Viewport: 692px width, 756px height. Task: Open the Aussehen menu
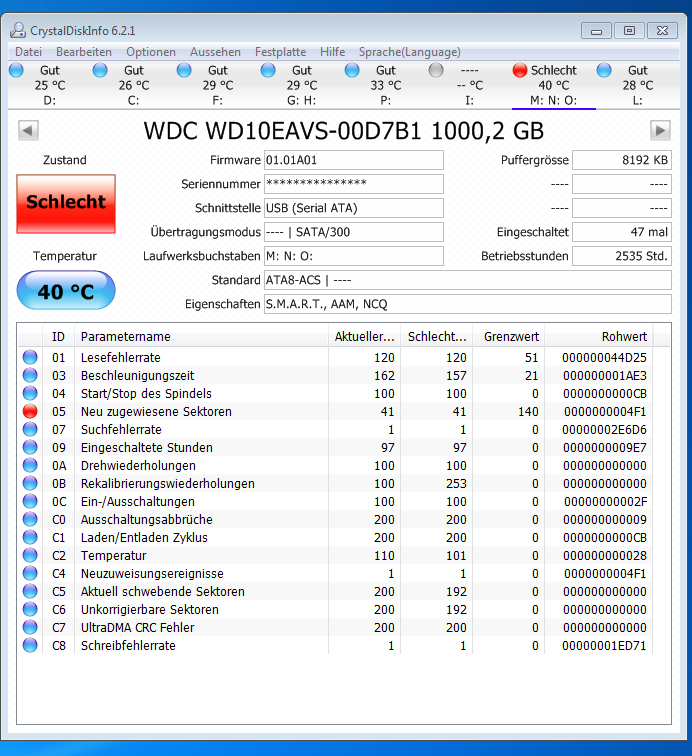tap(215, 52)
